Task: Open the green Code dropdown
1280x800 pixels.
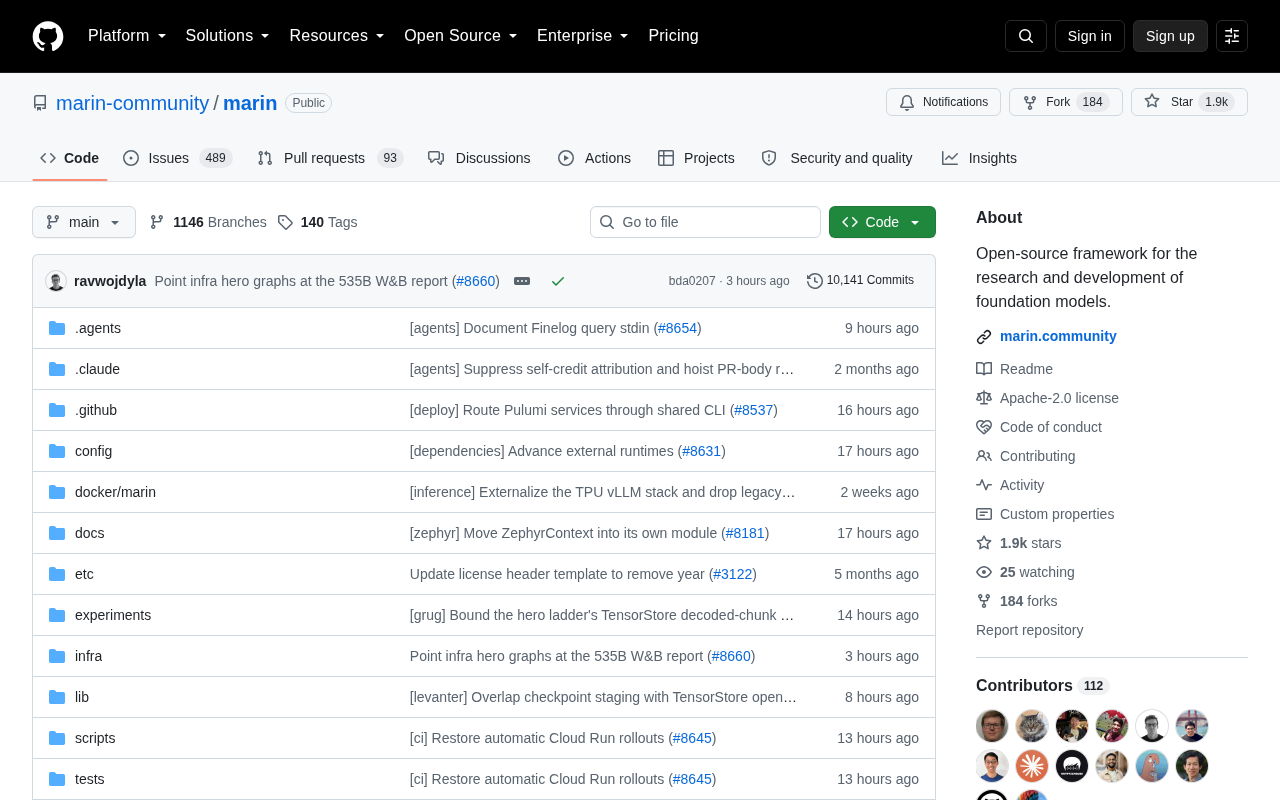Action: 882,222
